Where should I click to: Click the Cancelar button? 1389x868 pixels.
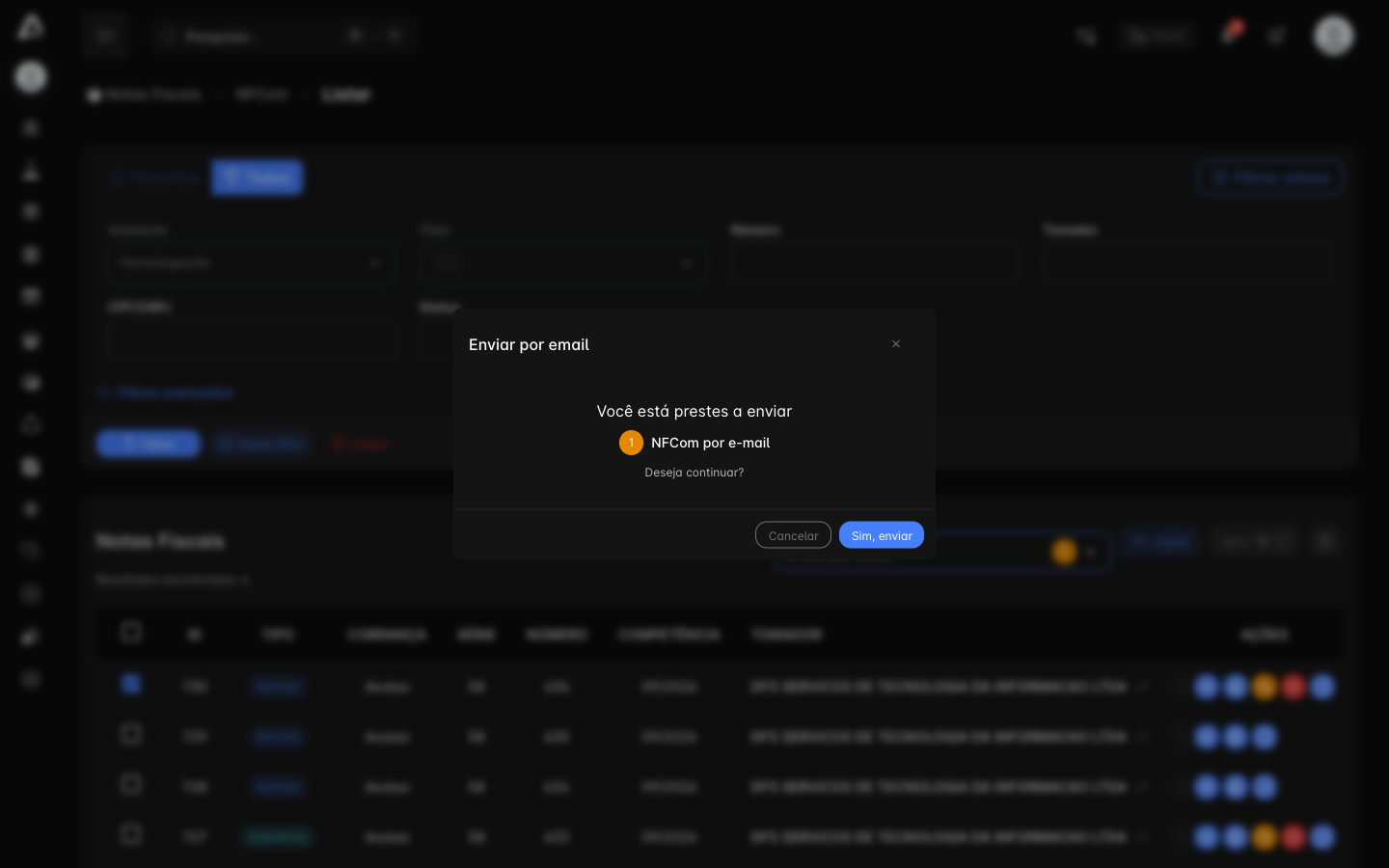793,535
